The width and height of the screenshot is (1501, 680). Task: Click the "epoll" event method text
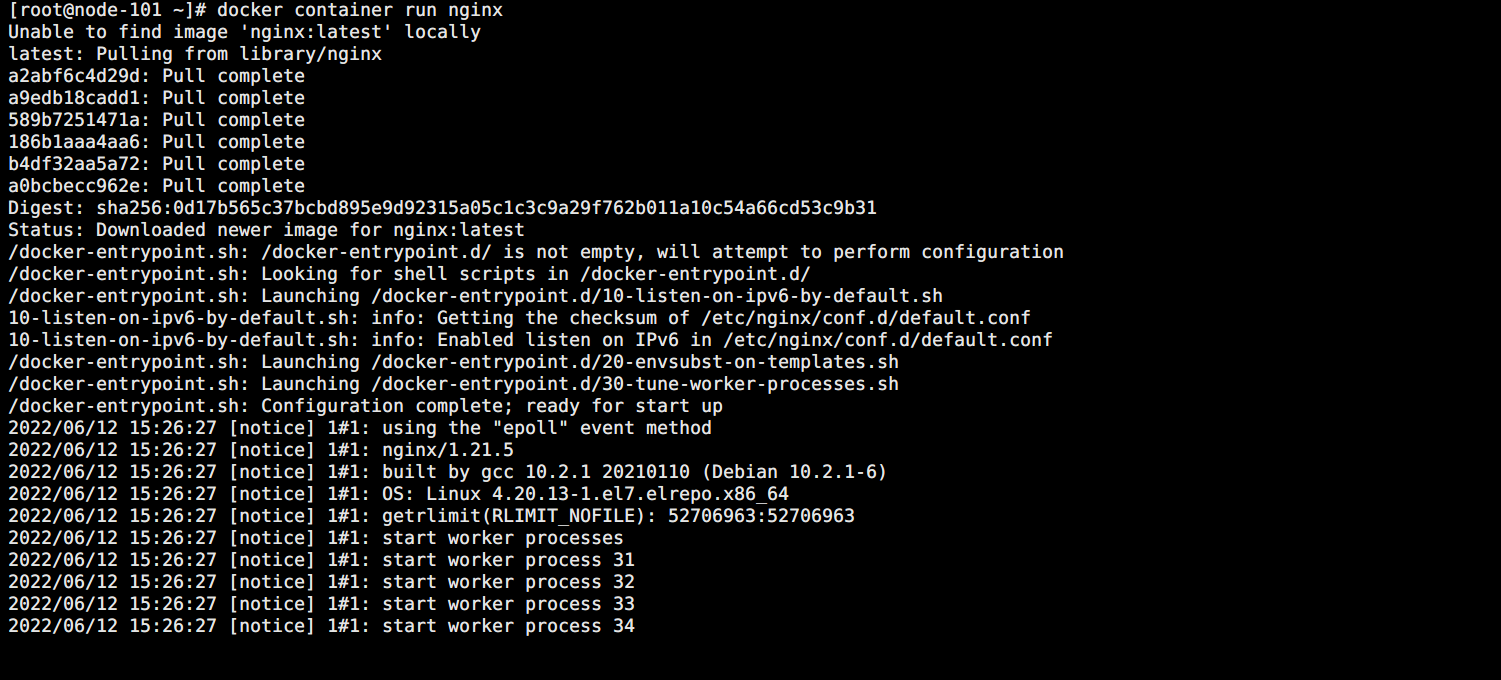546,428
